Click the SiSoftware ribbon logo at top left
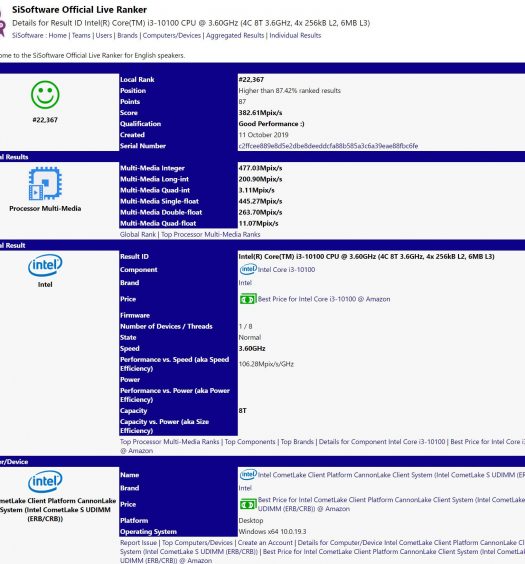Image resolution: width=525 pixels, height=564 pixels. (x=2, y=23)
